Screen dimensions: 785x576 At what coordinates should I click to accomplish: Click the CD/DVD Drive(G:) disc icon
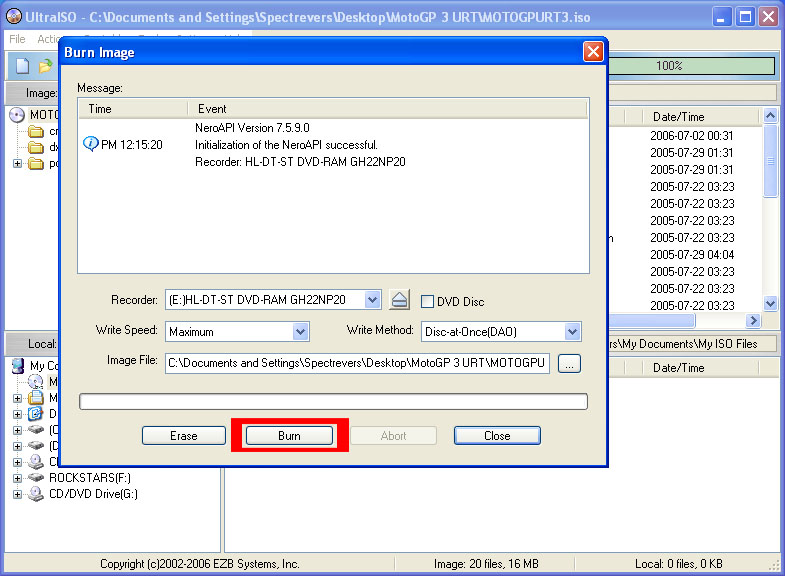(36, 494)
